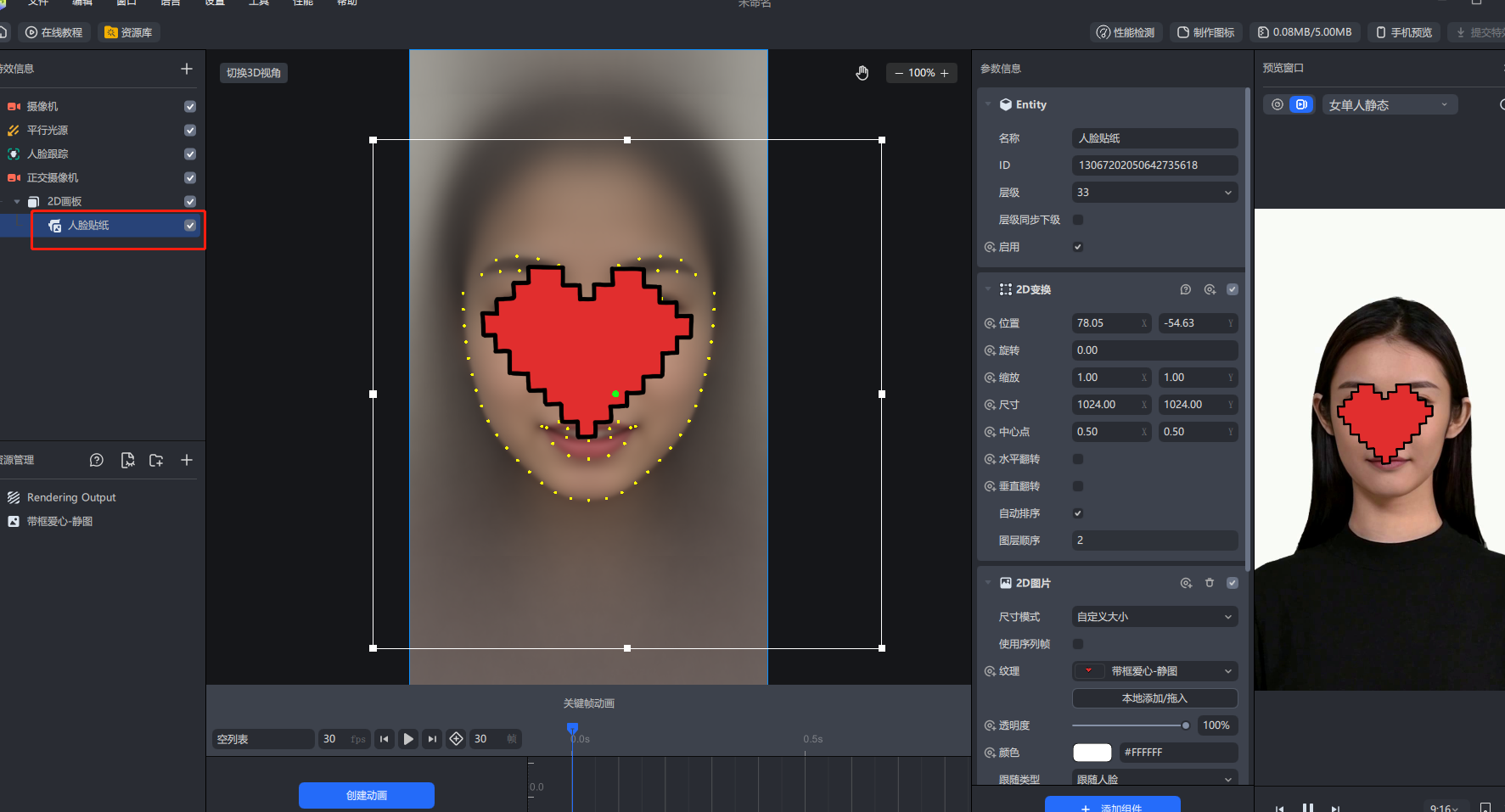Open the 女单人静态 preview model dropdown

click(x=1390, y=104)
